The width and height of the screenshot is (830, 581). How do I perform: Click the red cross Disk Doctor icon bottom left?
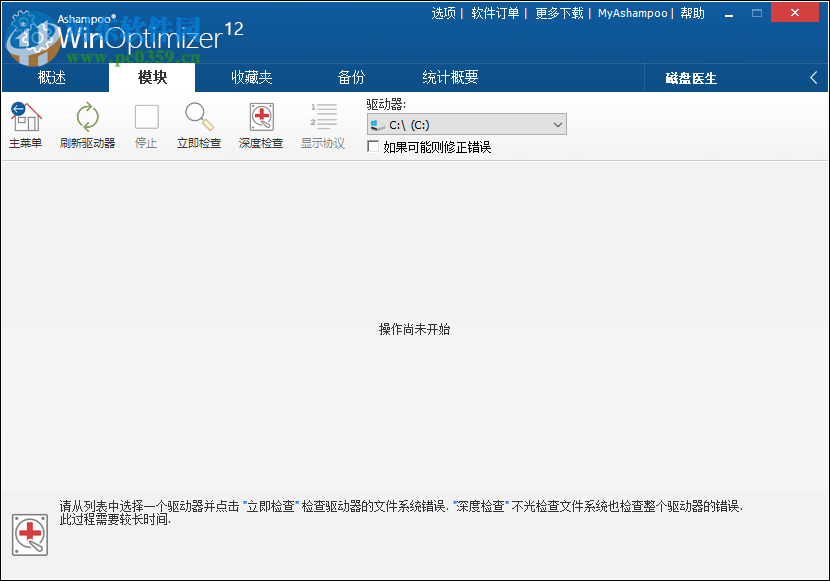(28, 535)
